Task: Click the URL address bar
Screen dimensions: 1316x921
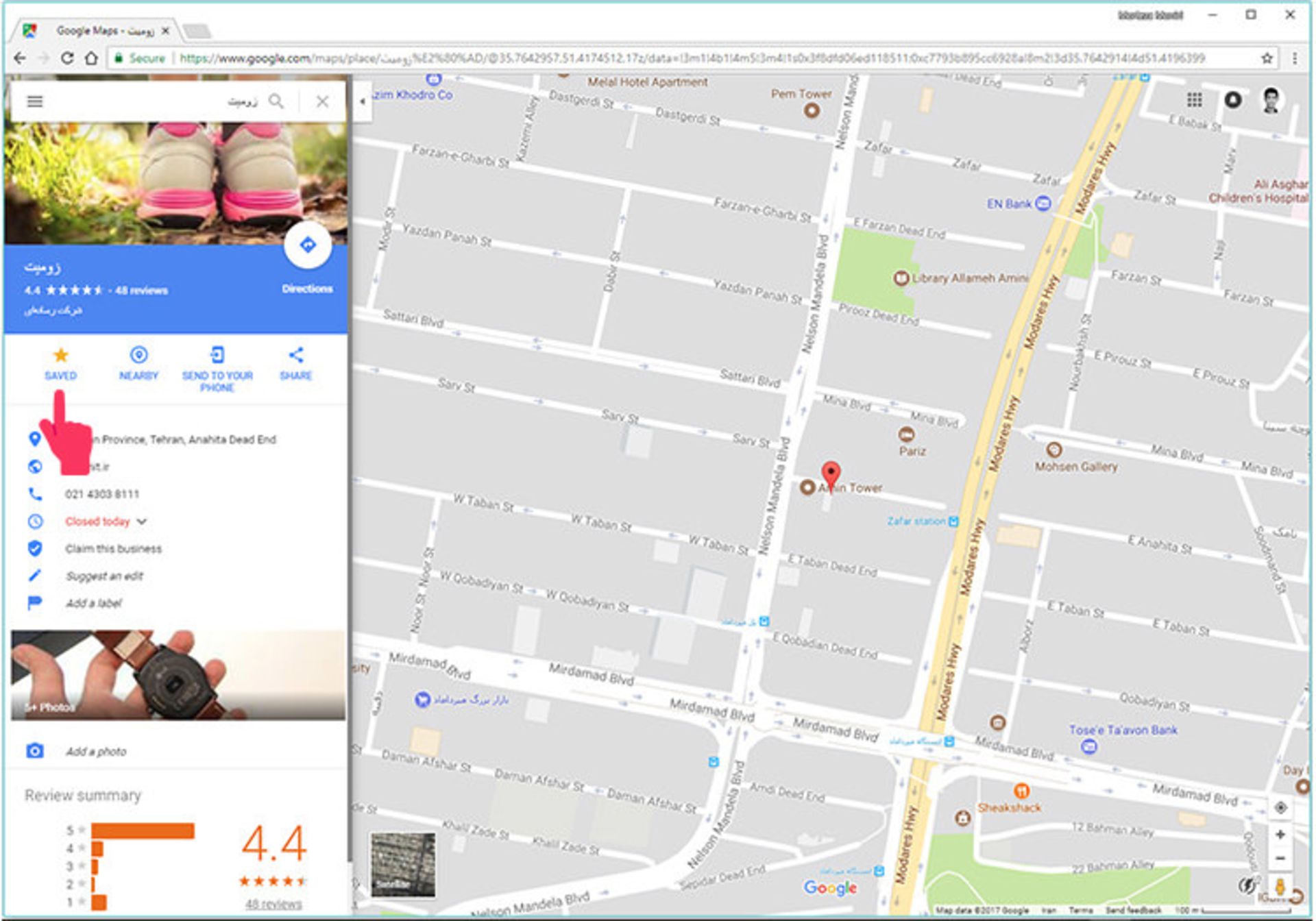Action: tap(692, 58)
